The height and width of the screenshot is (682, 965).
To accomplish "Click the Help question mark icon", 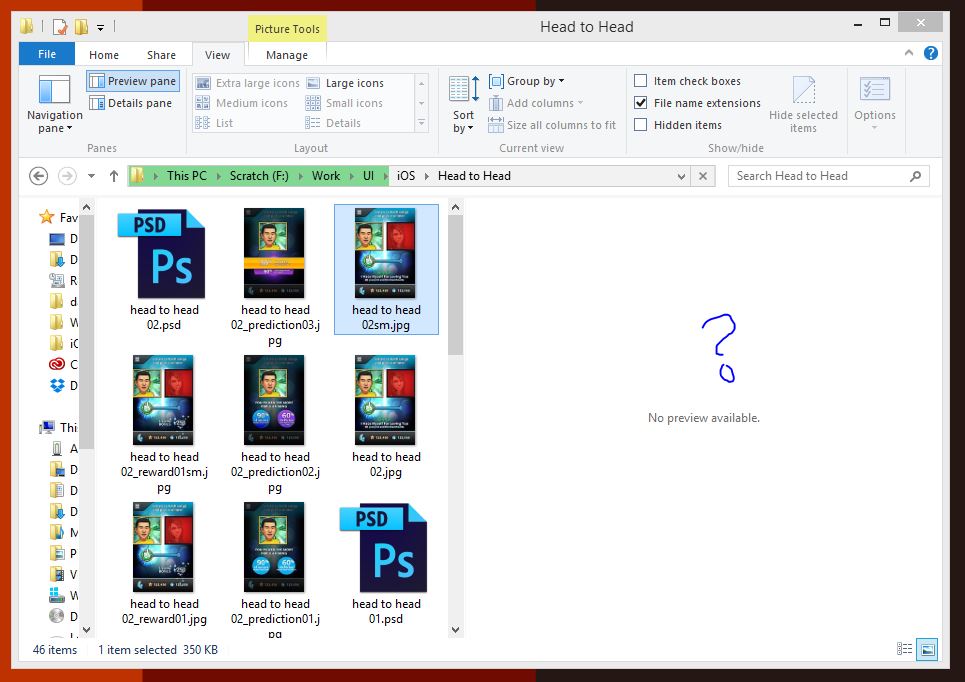I will pyautogui.click(x=931, y=54).
